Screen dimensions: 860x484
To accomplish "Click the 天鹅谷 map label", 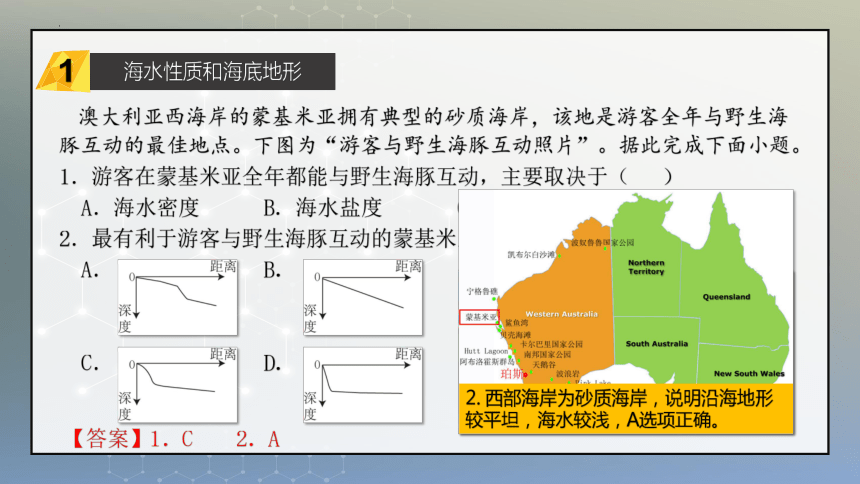I will [544, 364].
